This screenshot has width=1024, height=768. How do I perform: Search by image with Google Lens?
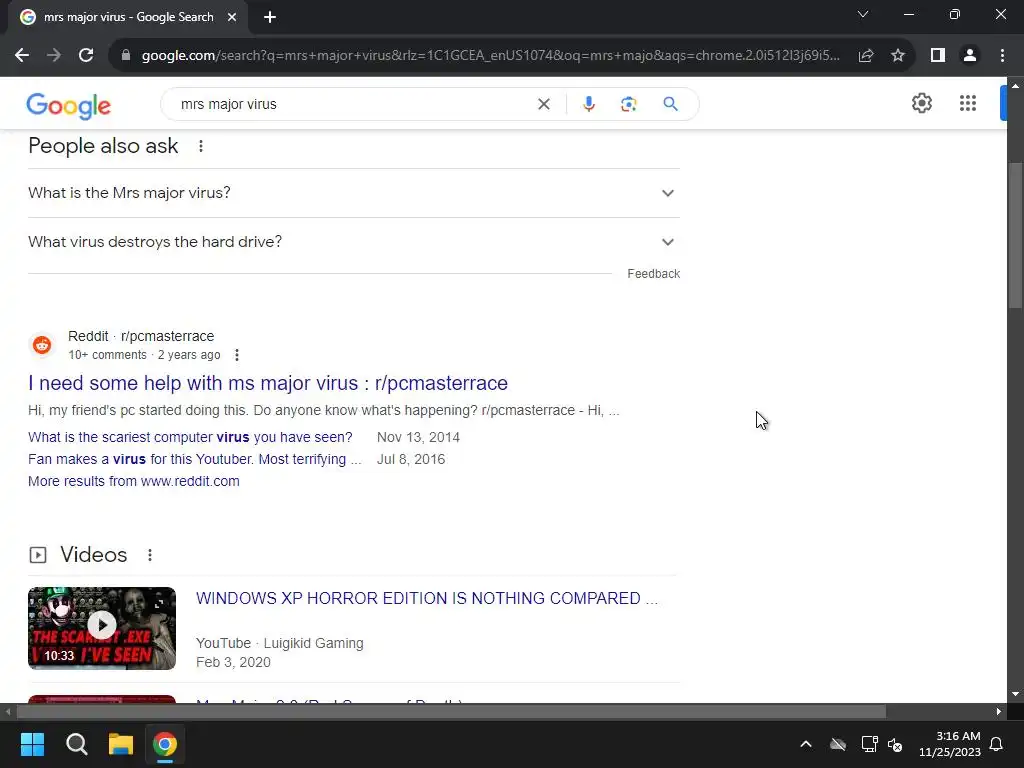(x=628, y=104)
